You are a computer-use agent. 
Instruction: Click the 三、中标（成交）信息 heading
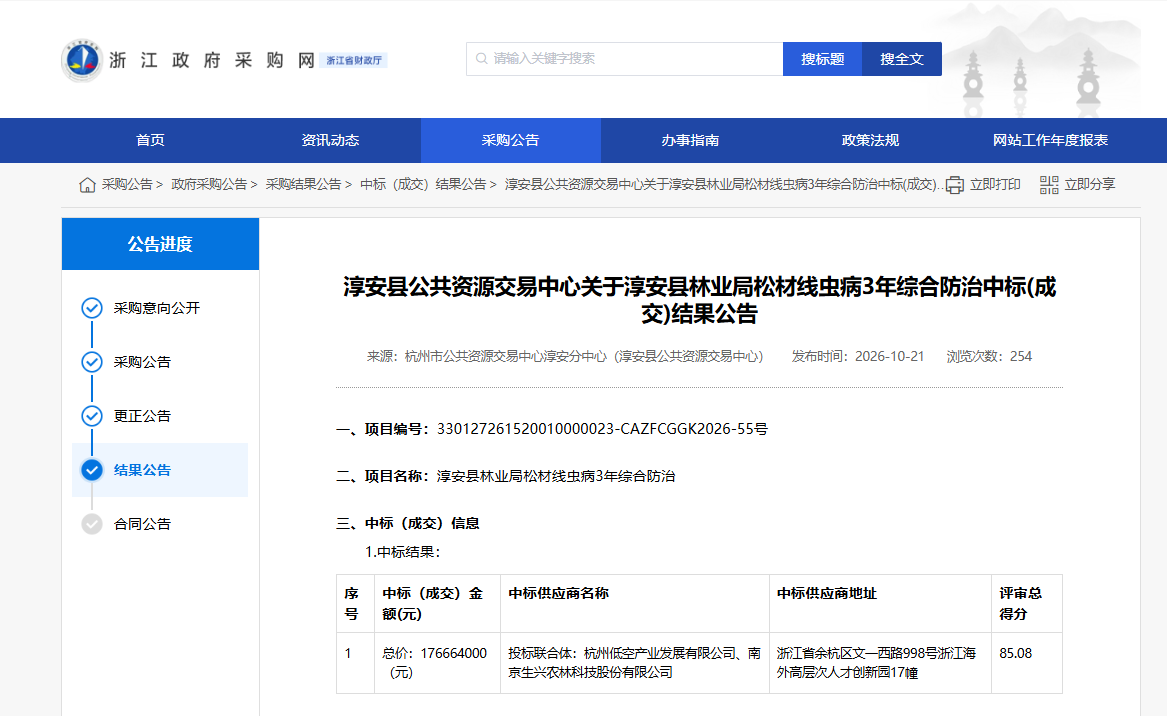[408, 523]
